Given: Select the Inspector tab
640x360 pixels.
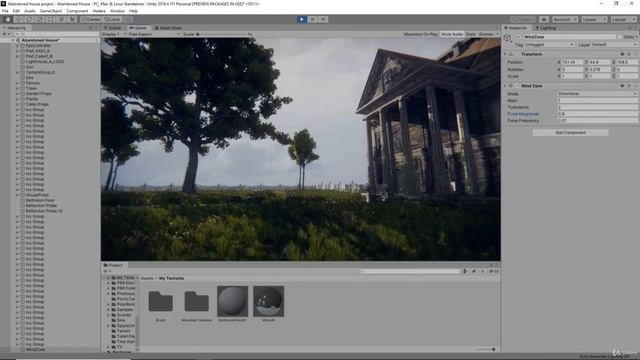Looking at the screenshot, I should click(x=516, y=28).
